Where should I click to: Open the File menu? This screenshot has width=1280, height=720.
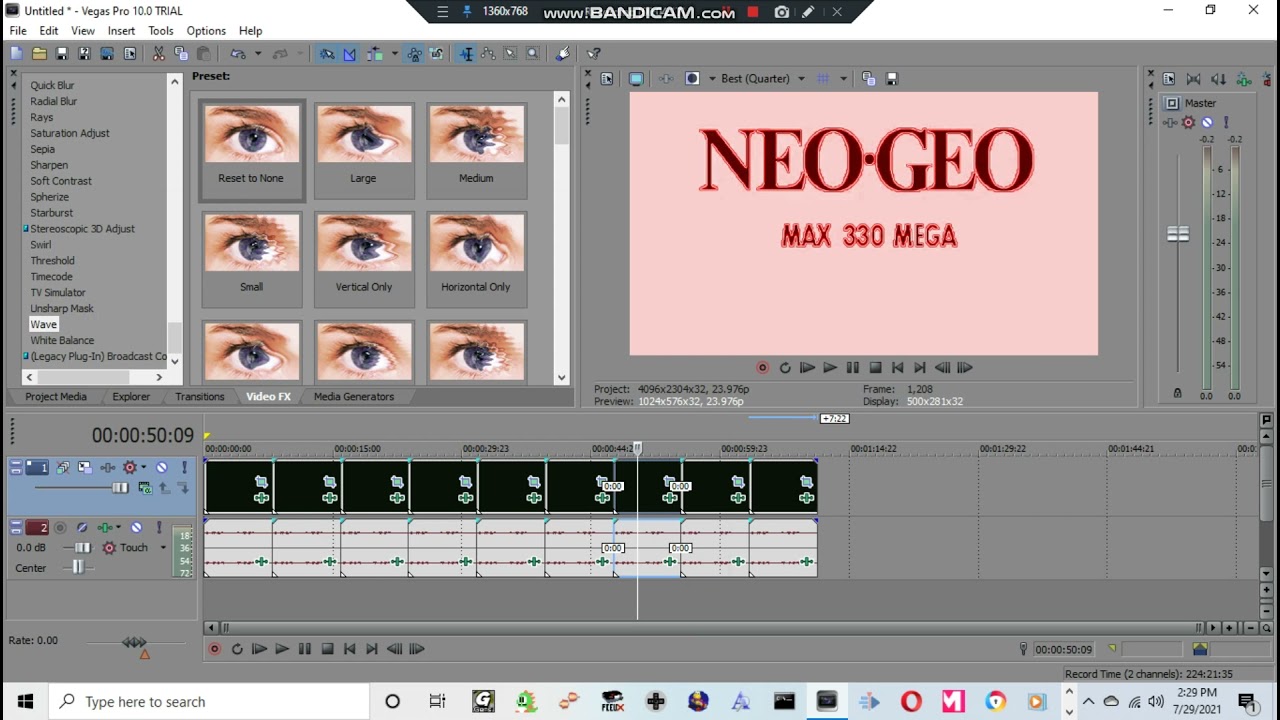18,31
